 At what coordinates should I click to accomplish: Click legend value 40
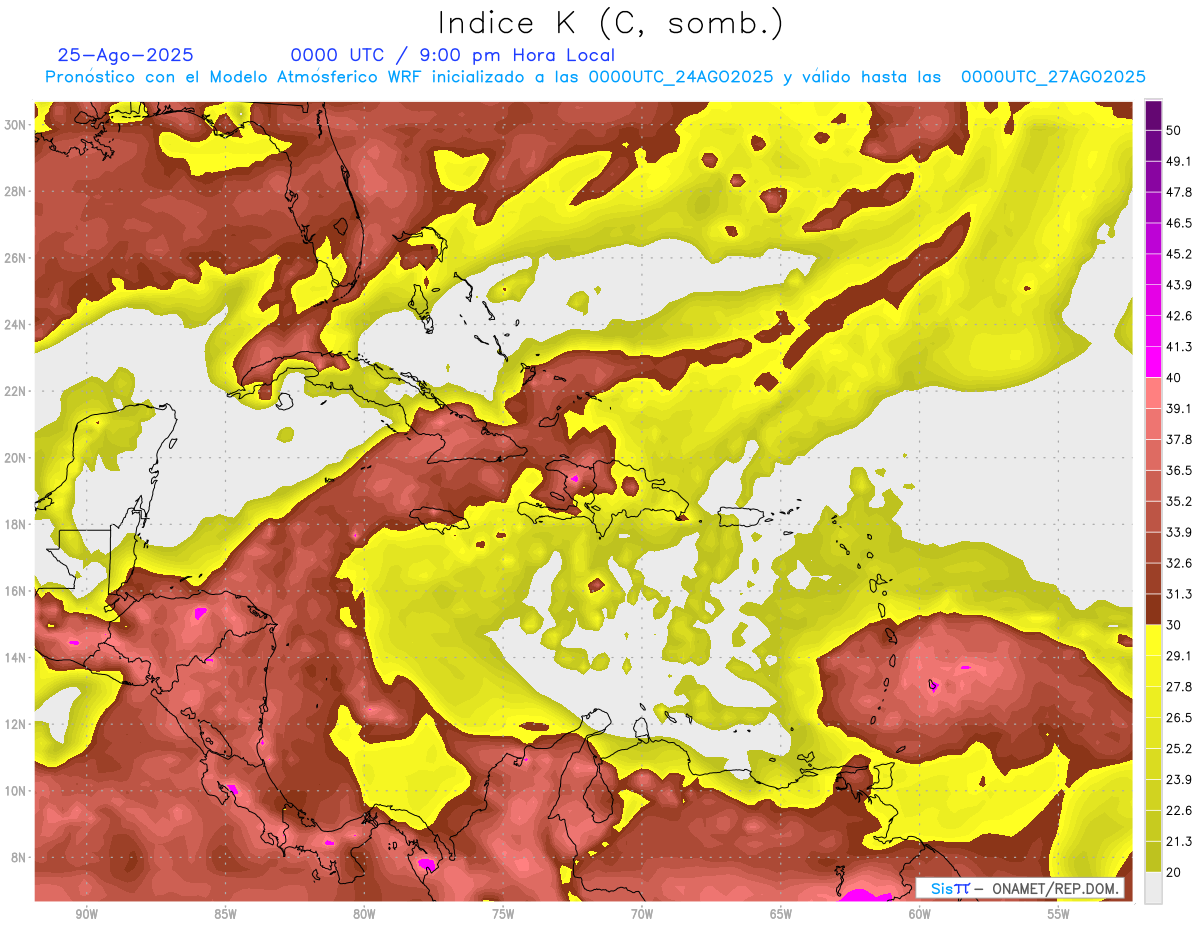click(x=1174, y=378)
